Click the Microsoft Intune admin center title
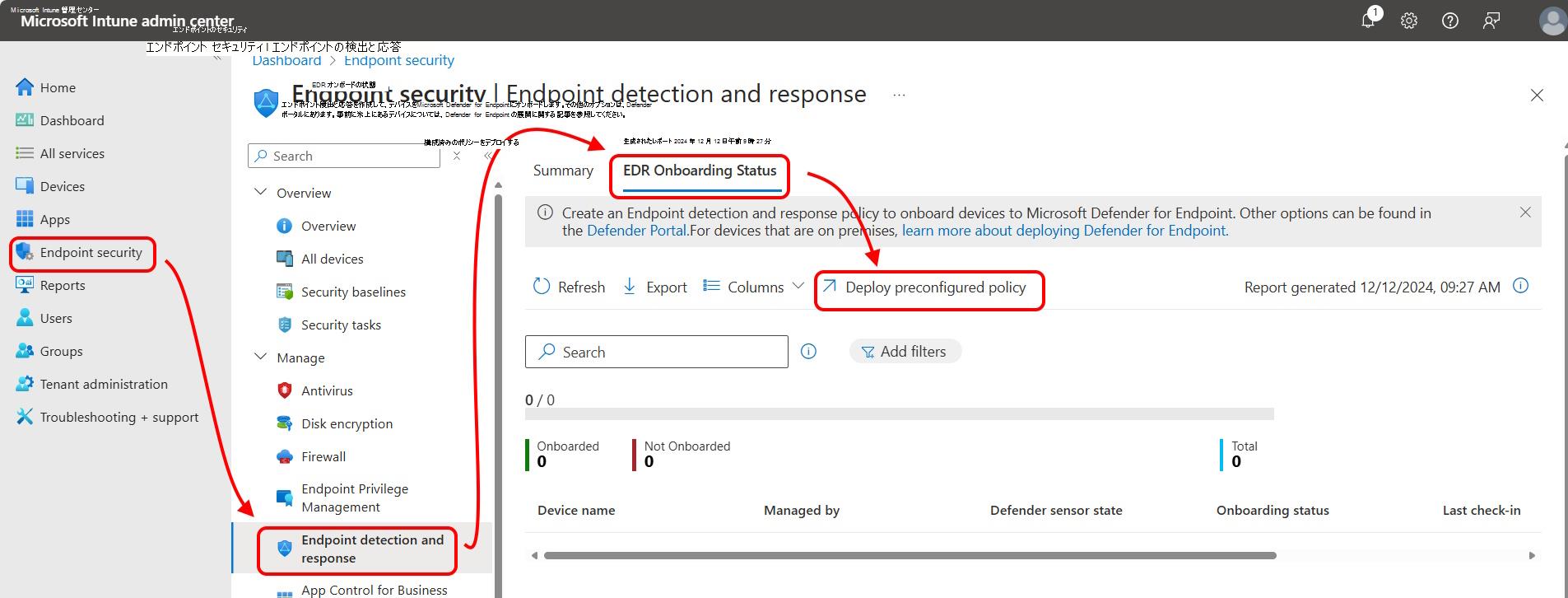Image resolution: width=1568 pixels, height=598 pixels. point(128,21)
